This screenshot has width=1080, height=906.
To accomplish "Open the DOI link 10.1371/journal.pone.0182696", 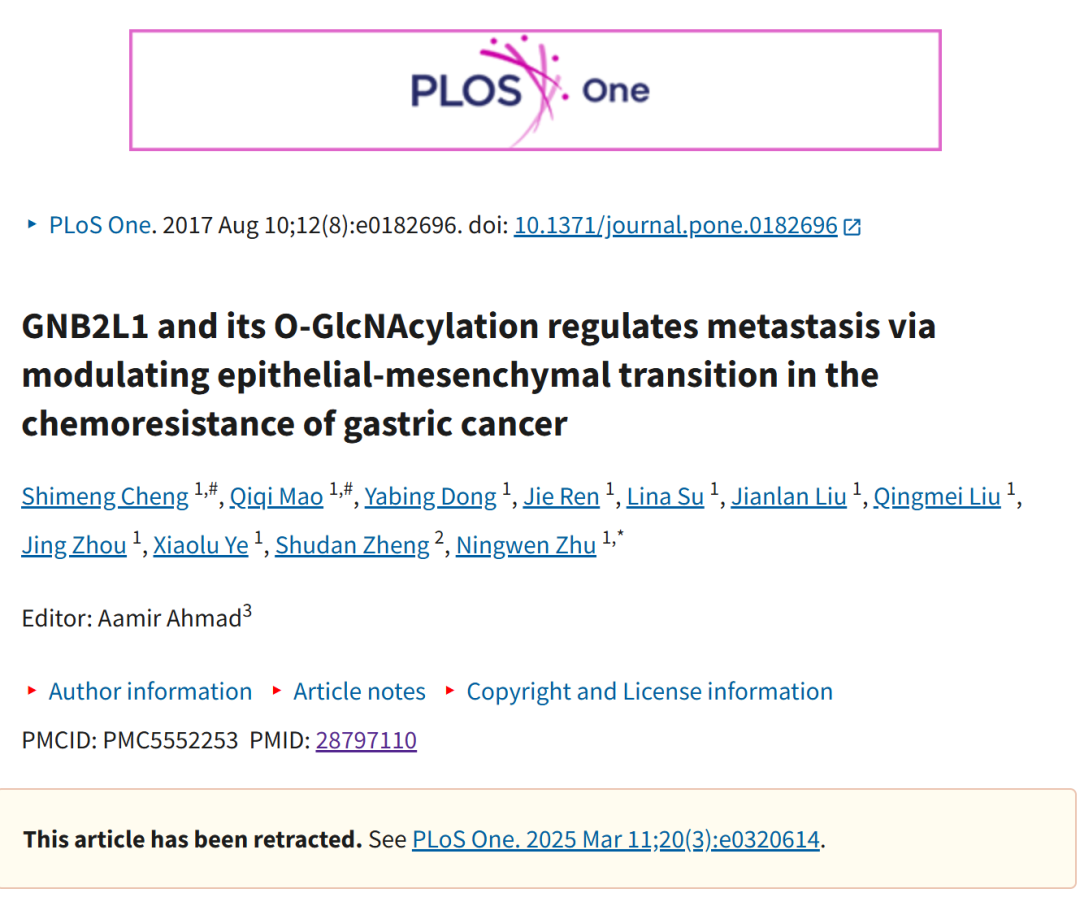I will coord(676,225).
